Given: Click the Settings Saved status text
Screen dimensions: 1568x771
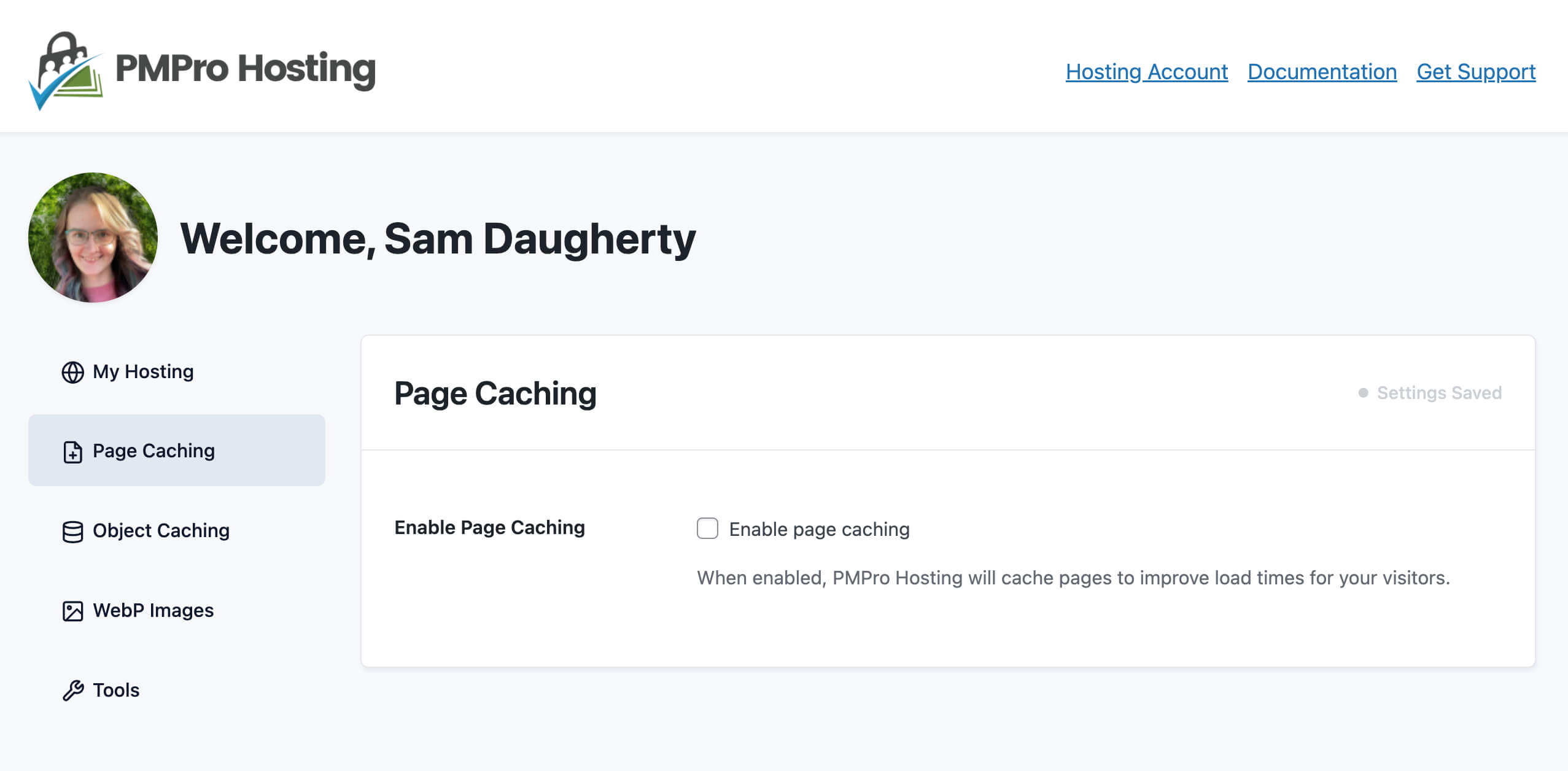Looking at the screenshot, I should [1439, 393].
